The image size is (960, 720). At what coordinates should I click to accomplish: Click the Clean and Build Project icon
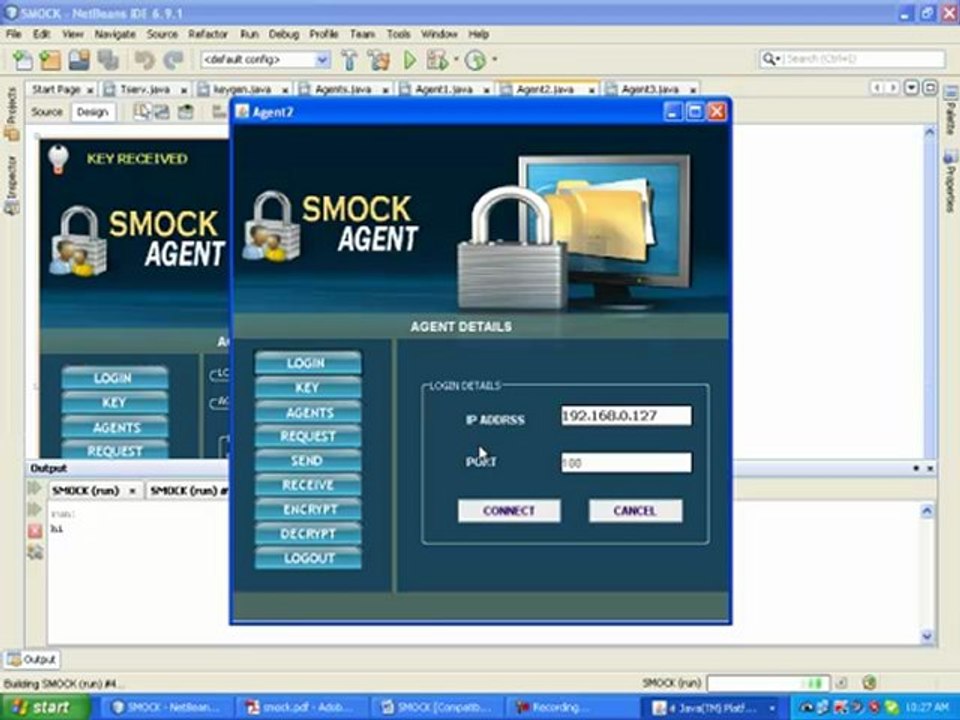coord(378,59)
